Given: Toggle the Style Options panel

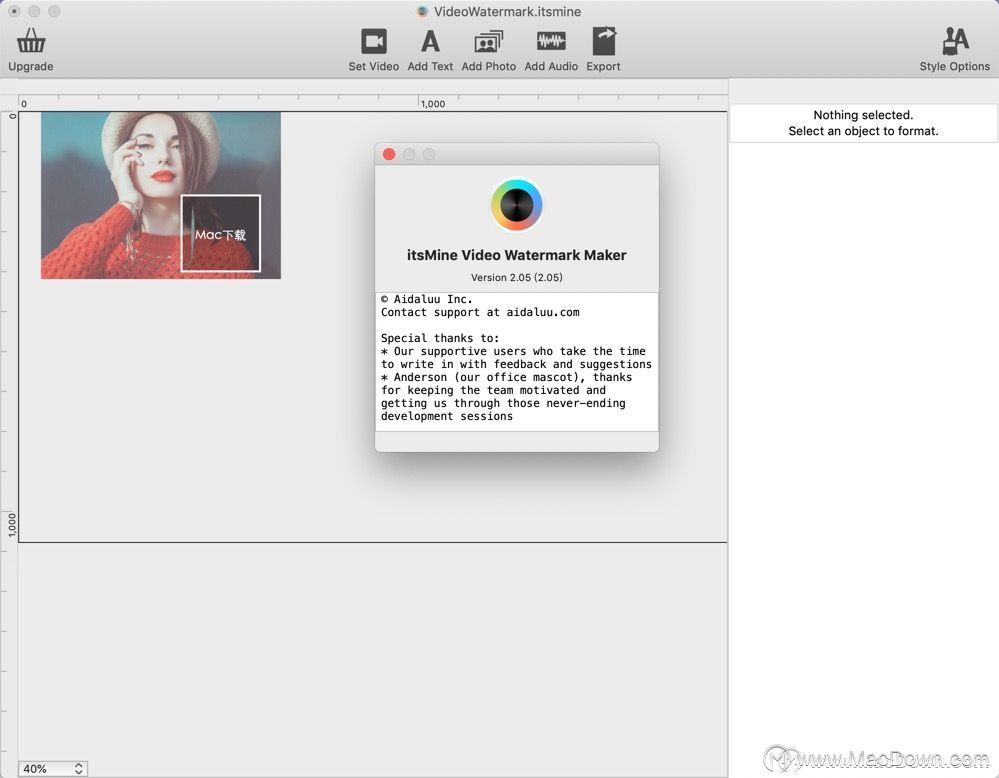Looking at the screenshot, I should point(954,41).
